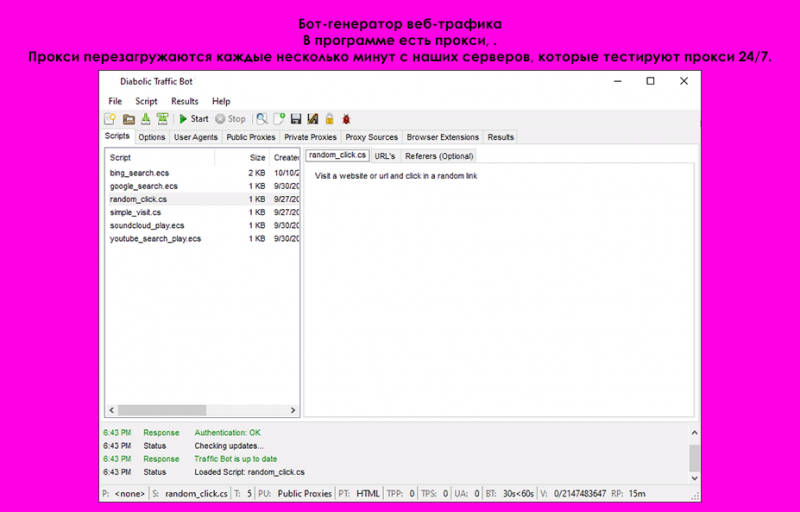This screenshot has width=800, height=512.
Task: Click the new script icon with yellow star
Action: 110,119
